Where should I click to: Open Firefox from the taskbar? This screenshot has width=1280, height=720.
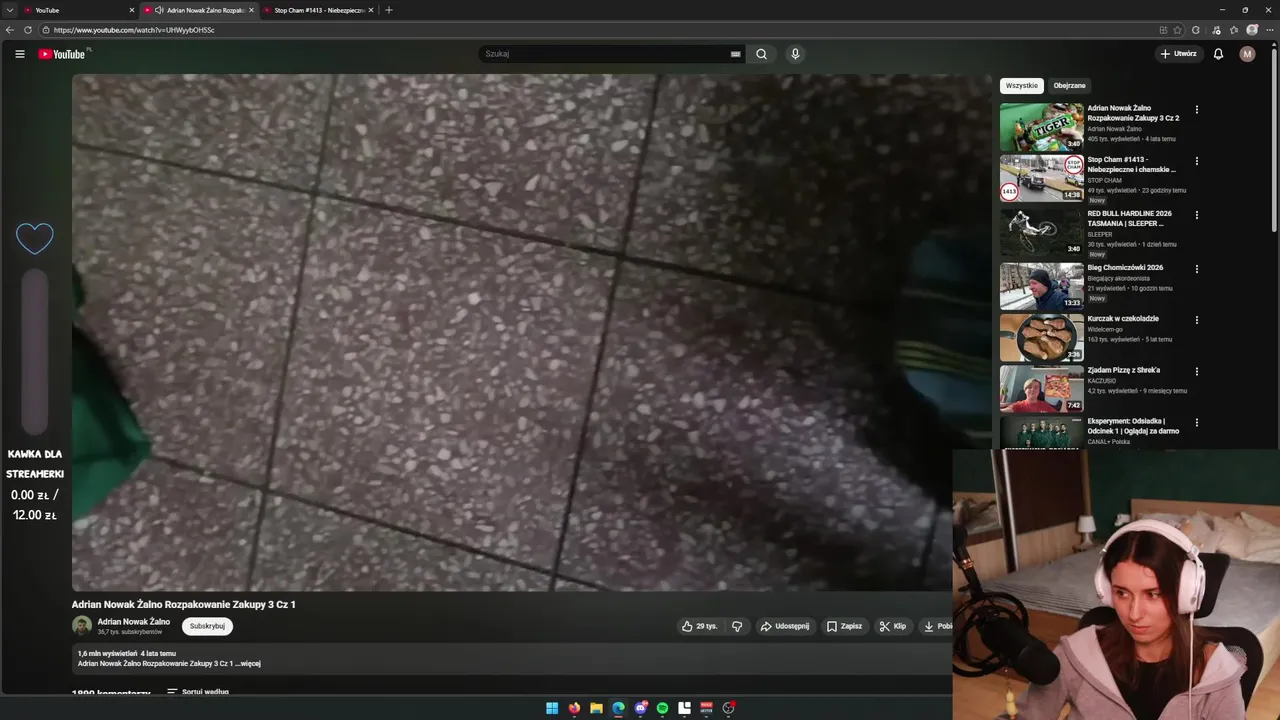point(574,708)
